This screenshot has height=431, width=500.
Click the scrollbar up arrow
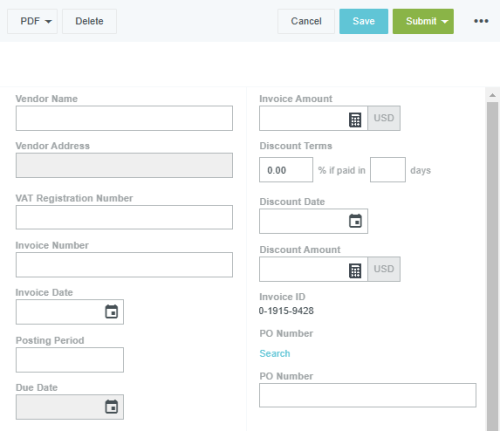pyautogui.click(x=492, y=95)
